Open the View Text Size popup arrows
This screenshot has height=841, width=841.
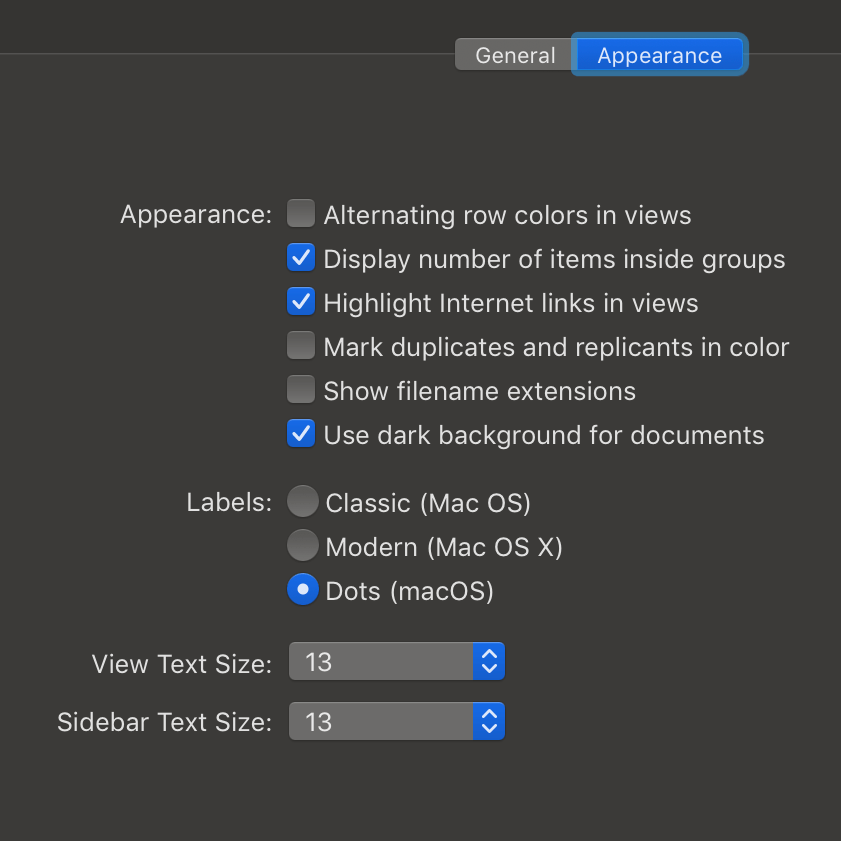[x=489, y=661]
